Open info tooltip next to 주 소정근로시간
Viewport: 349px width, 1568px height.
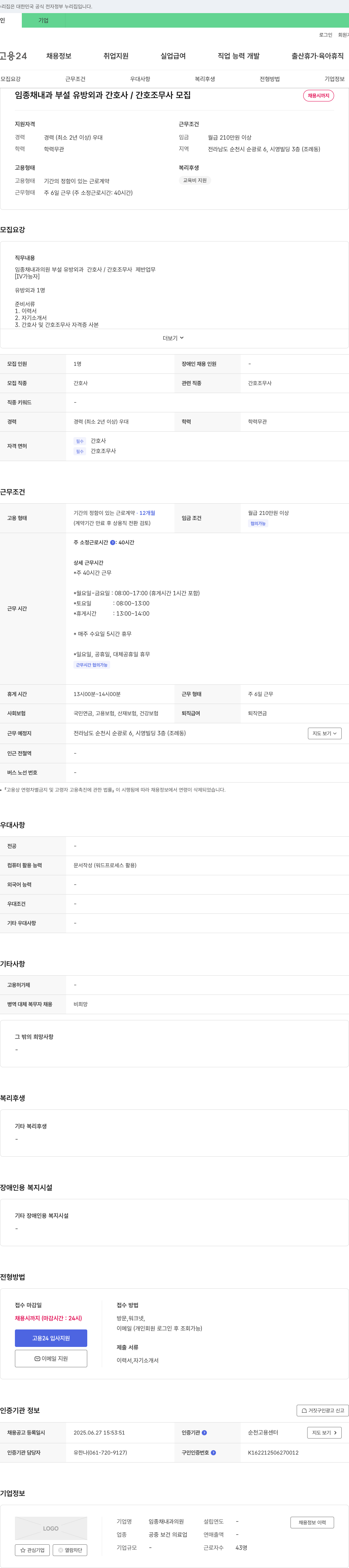[x=112, y=542]
